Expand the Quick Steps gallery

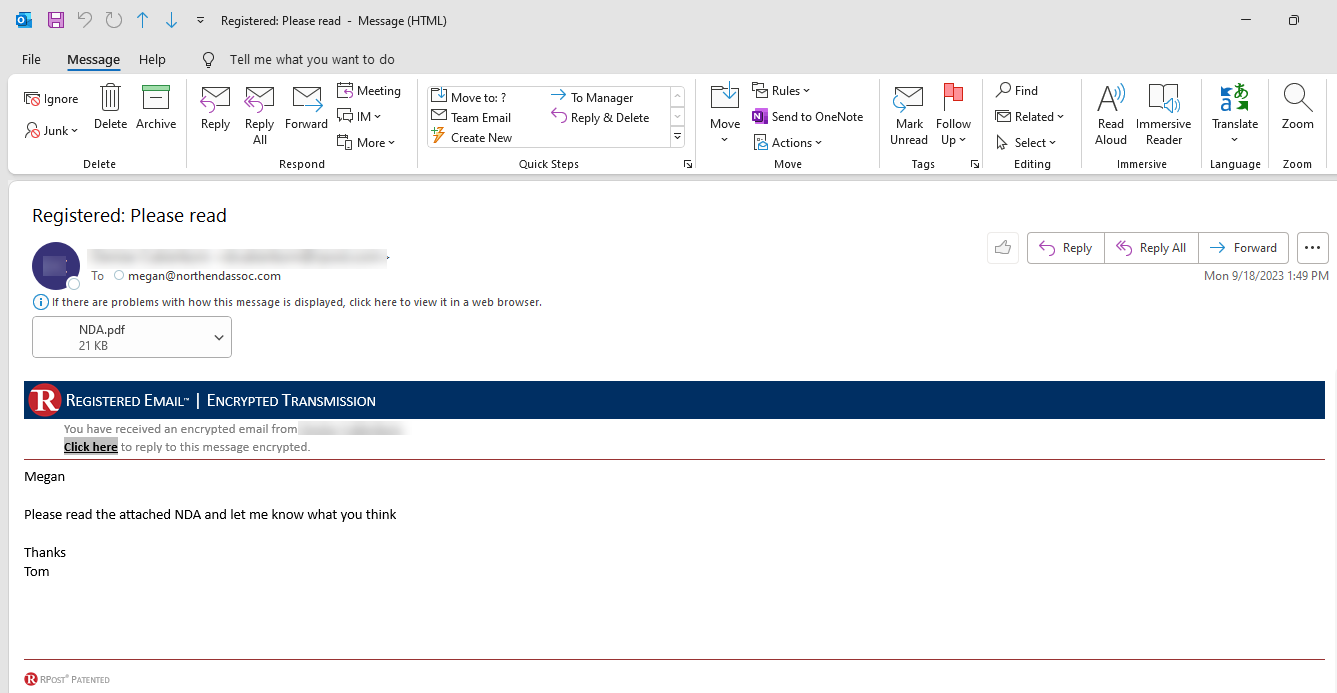point(677,137)
